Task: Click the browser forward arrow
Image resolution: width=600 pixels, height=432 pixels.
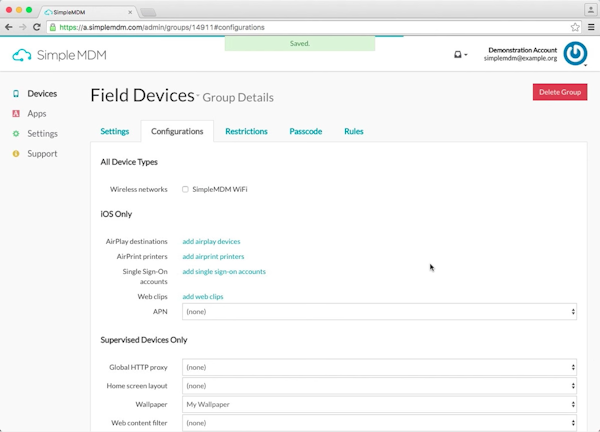Action: coord(23,27)
